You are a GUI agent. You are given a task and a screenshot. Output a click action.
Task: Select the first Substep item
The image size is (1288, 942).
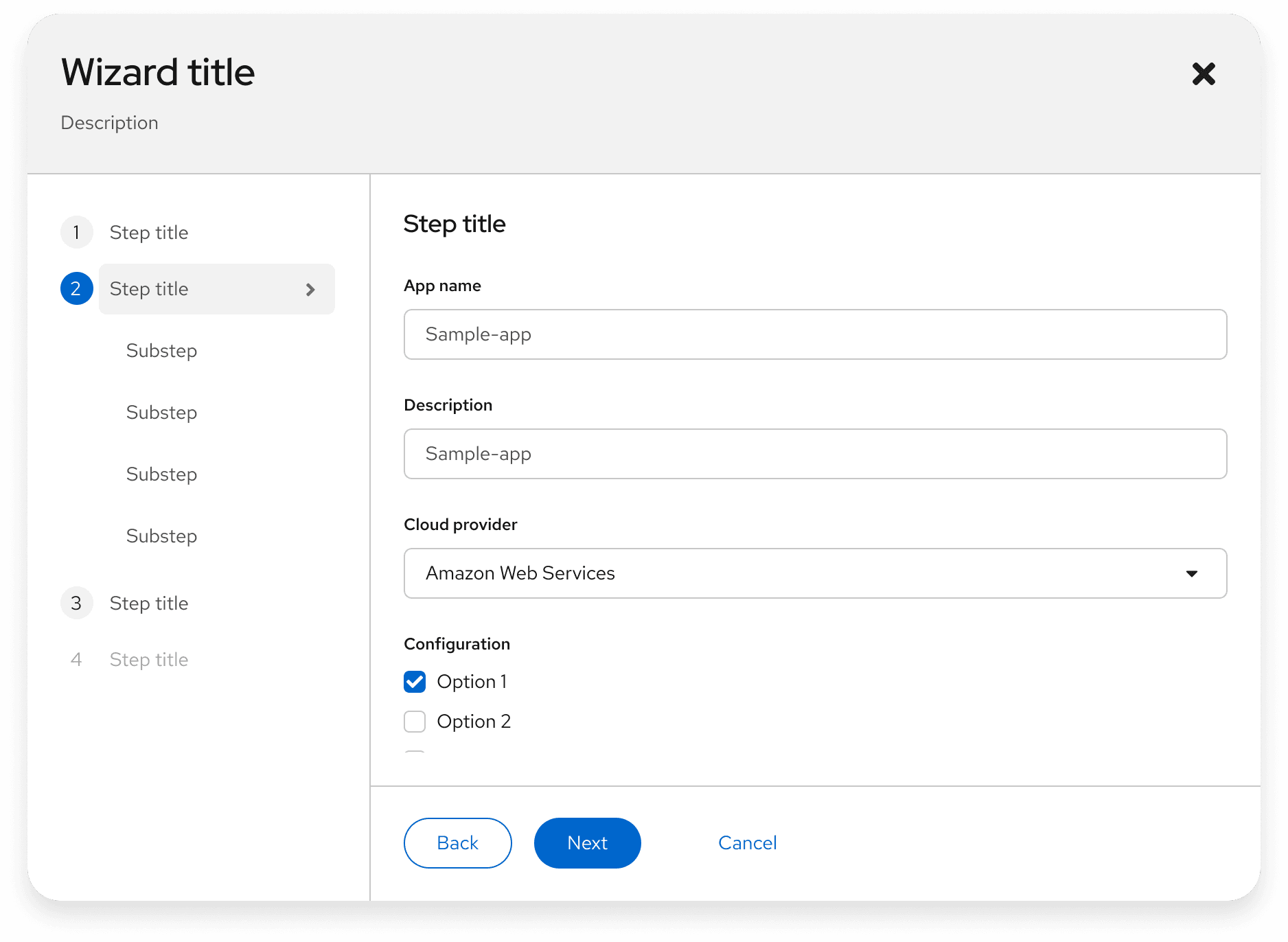tap(161, 351)
